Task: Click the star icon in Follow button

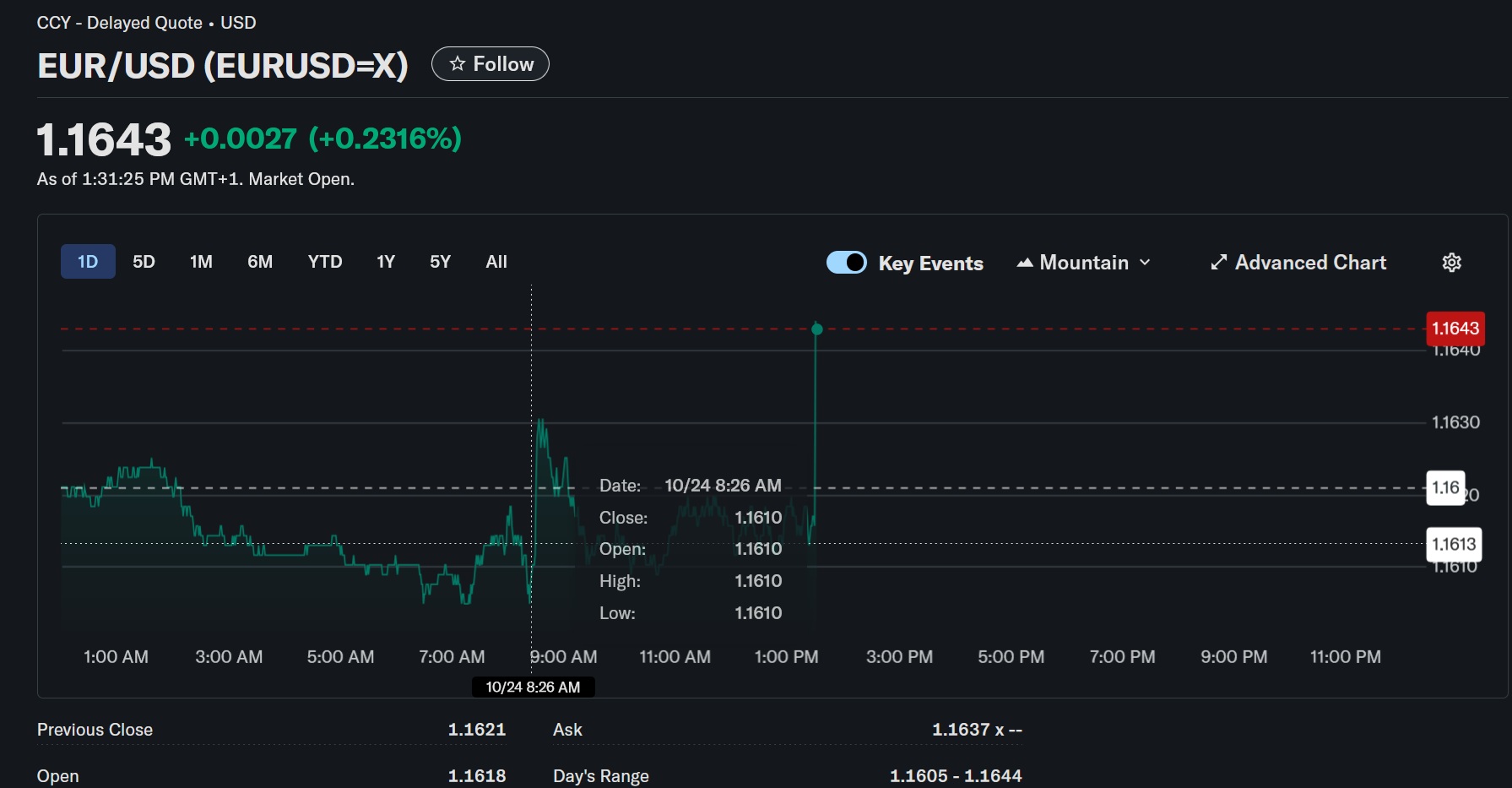Action: click(458, 64)
